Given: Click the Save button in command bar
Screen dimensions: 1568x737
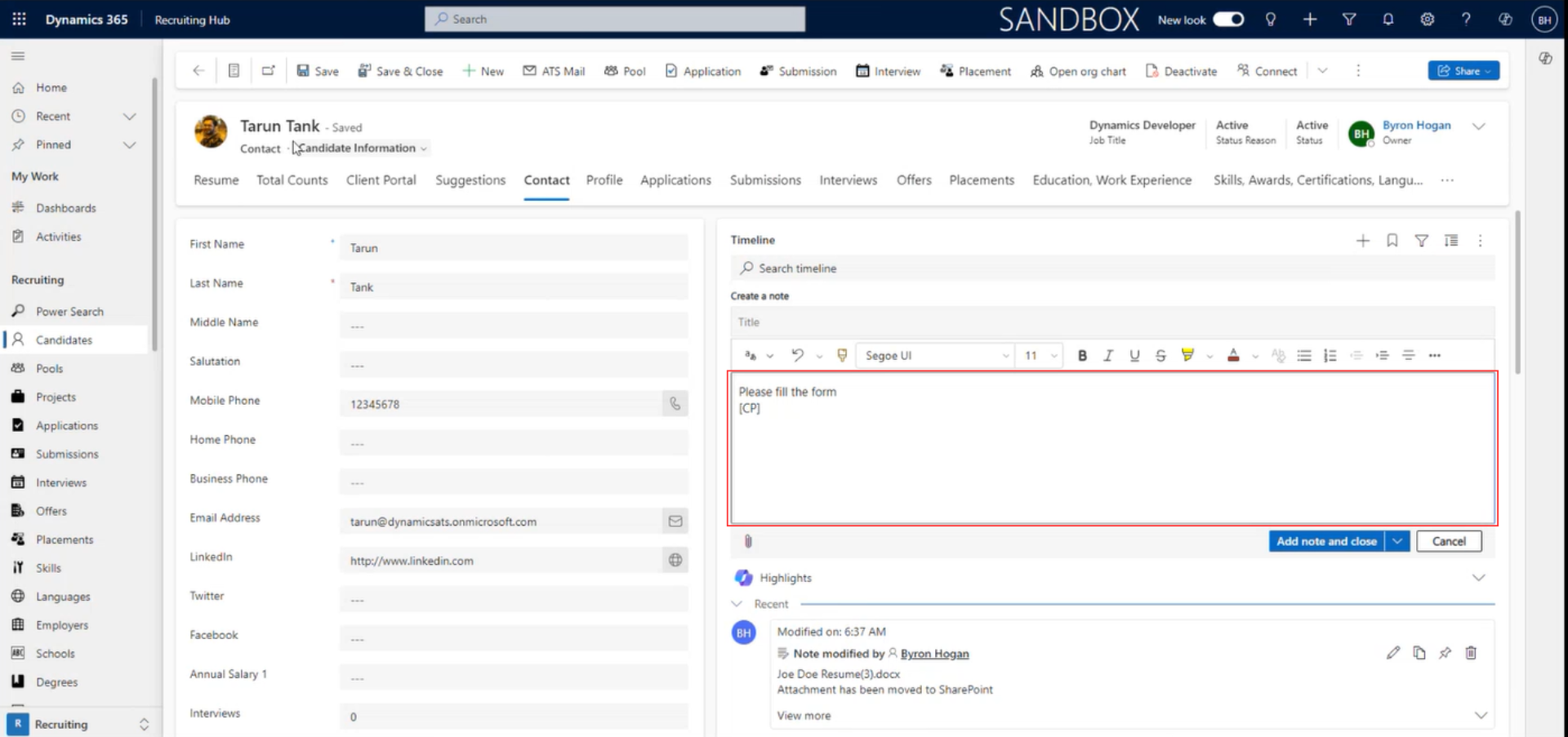Looking at the screenshot, I should click(x=318, y=71).
